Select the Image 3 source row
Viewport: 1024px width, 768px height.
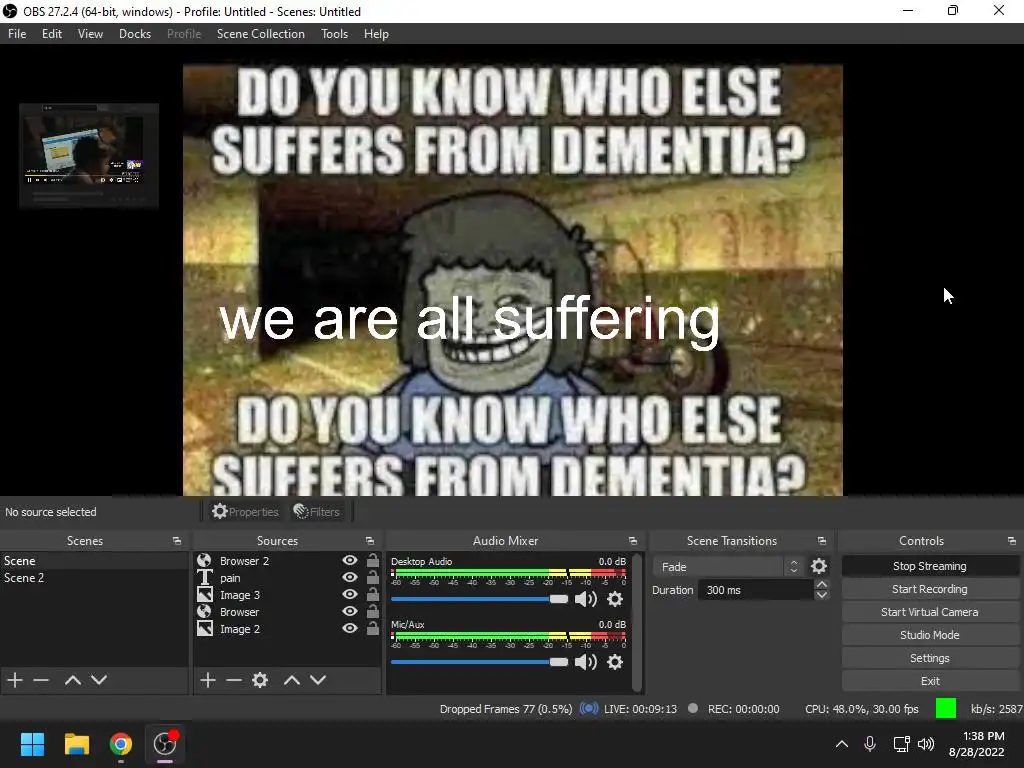[x=287, y=595]
